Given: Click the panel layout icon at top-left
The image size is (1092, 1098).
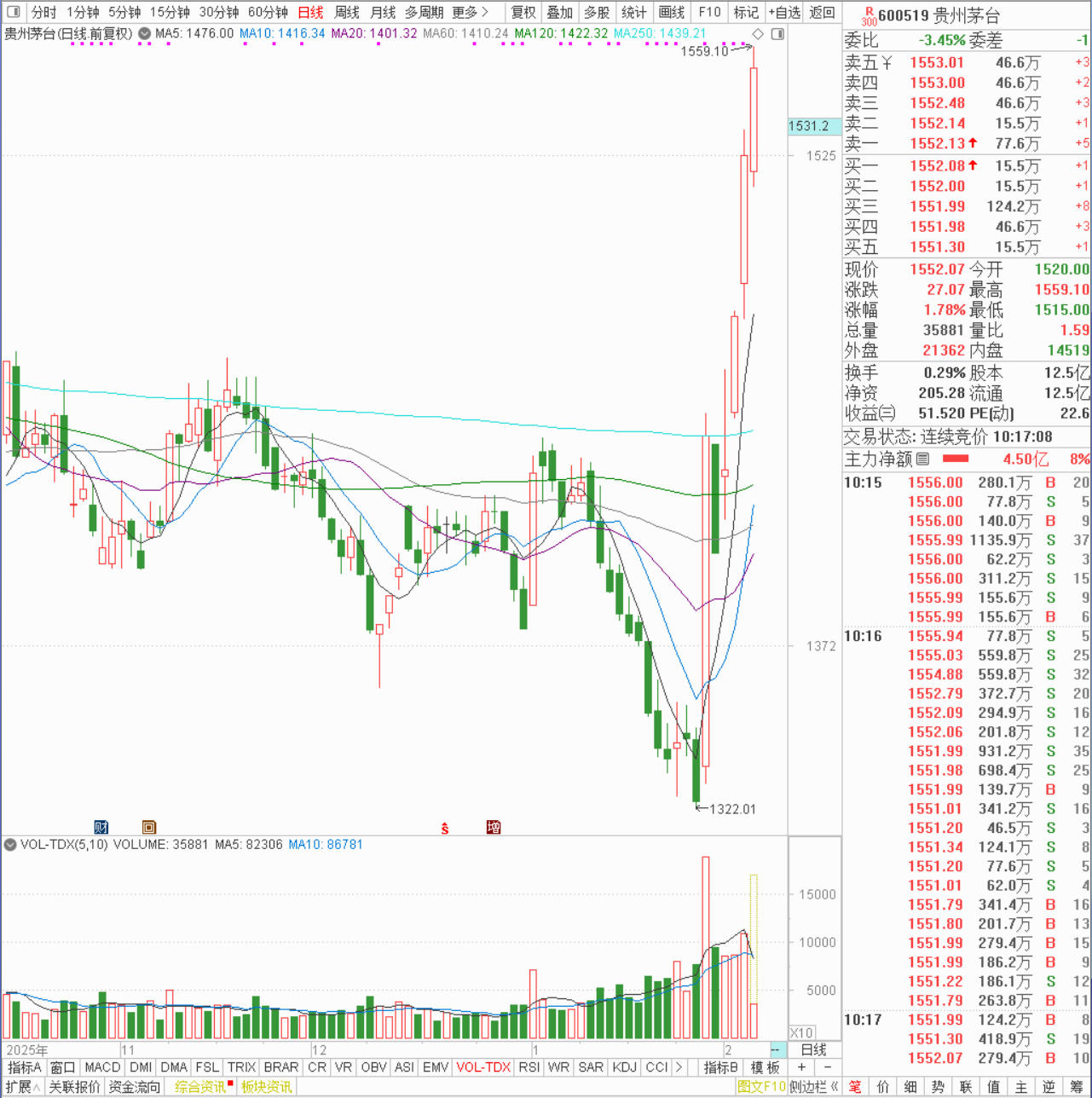Looking at the screenshot, I should coord(13,12).
